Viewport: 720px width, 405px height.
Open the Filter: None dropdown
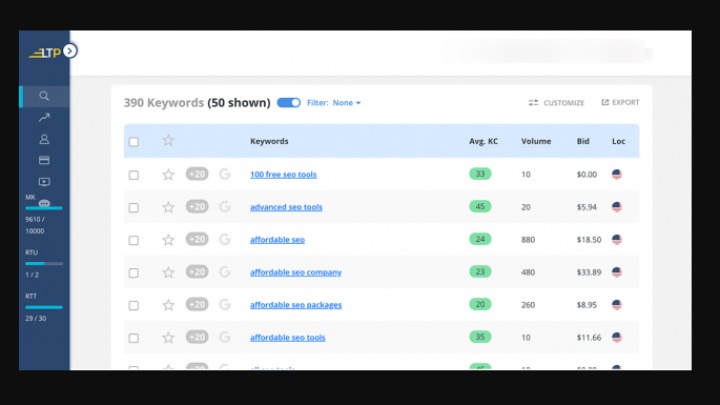(334, 103)
